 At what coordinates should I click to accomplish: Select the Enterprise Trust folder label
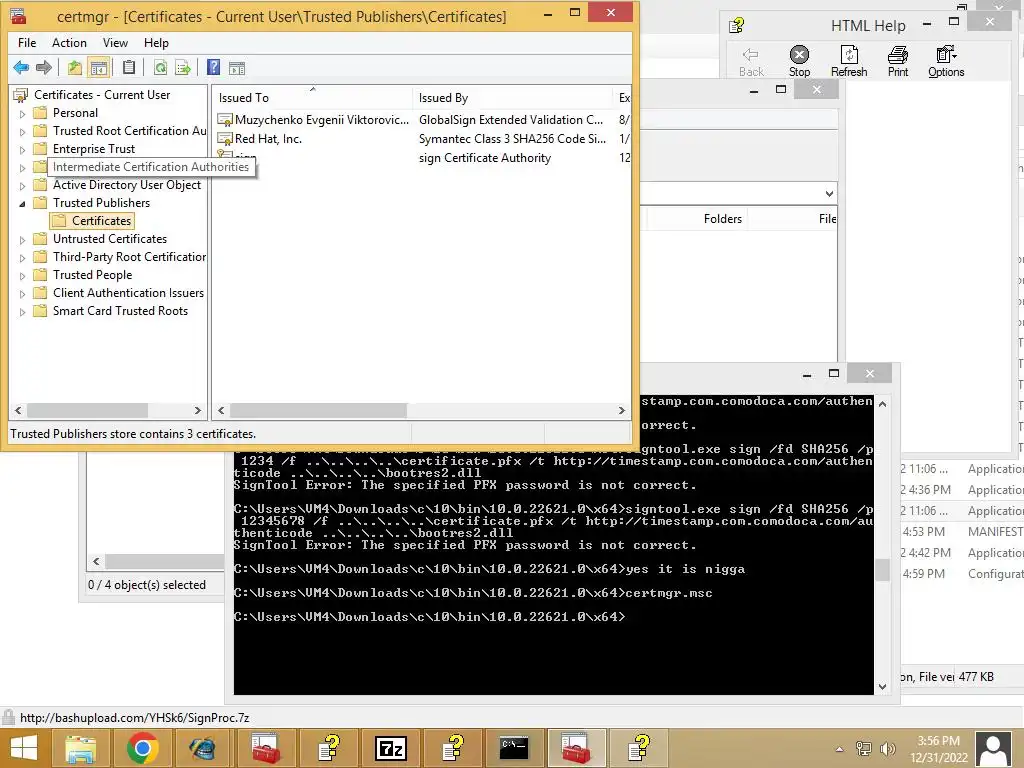94,149
